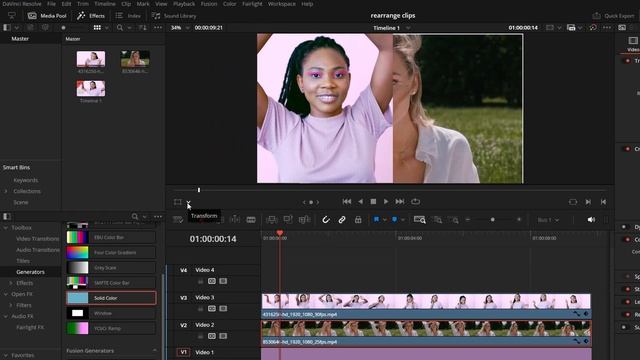640x360 pixels.
Task: Select the pink-background woman clip thumbnail
Action: 91,59
